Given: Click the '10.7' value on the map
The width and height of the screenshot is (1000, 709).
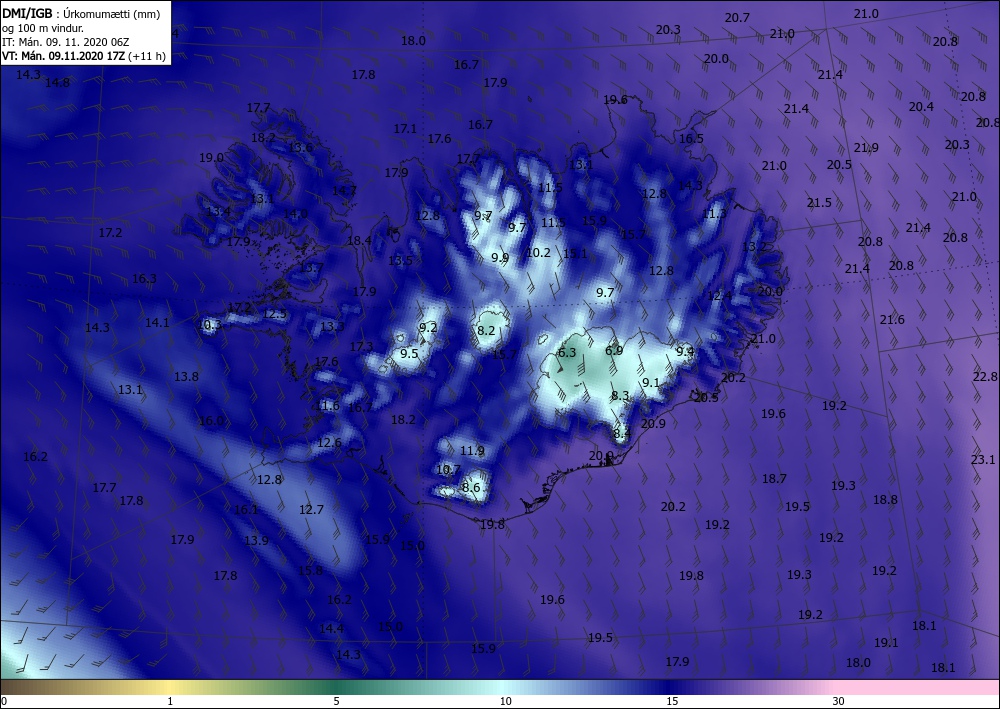Looking at the screenshot, I should [x=448, y=470].
